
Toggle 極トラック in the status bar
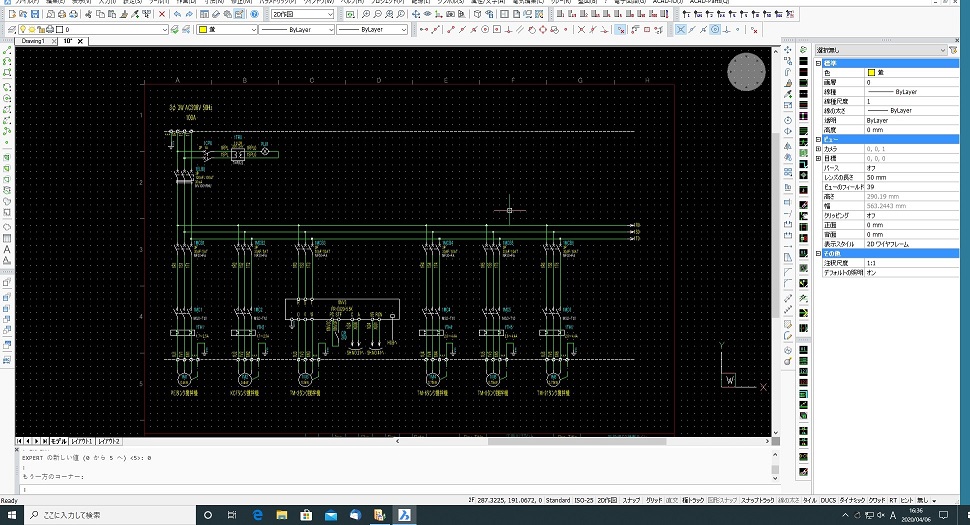point(693,500)
